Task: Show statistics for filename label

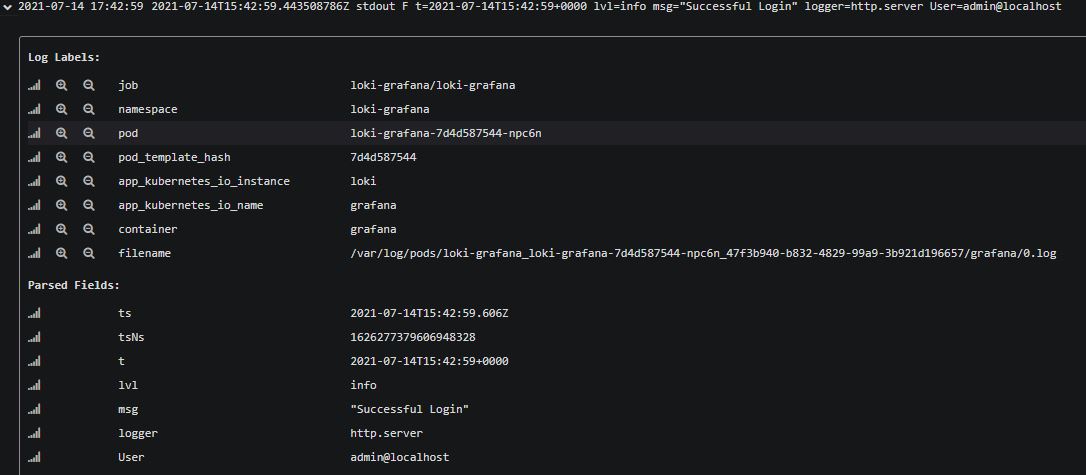Action: [34, 254]
